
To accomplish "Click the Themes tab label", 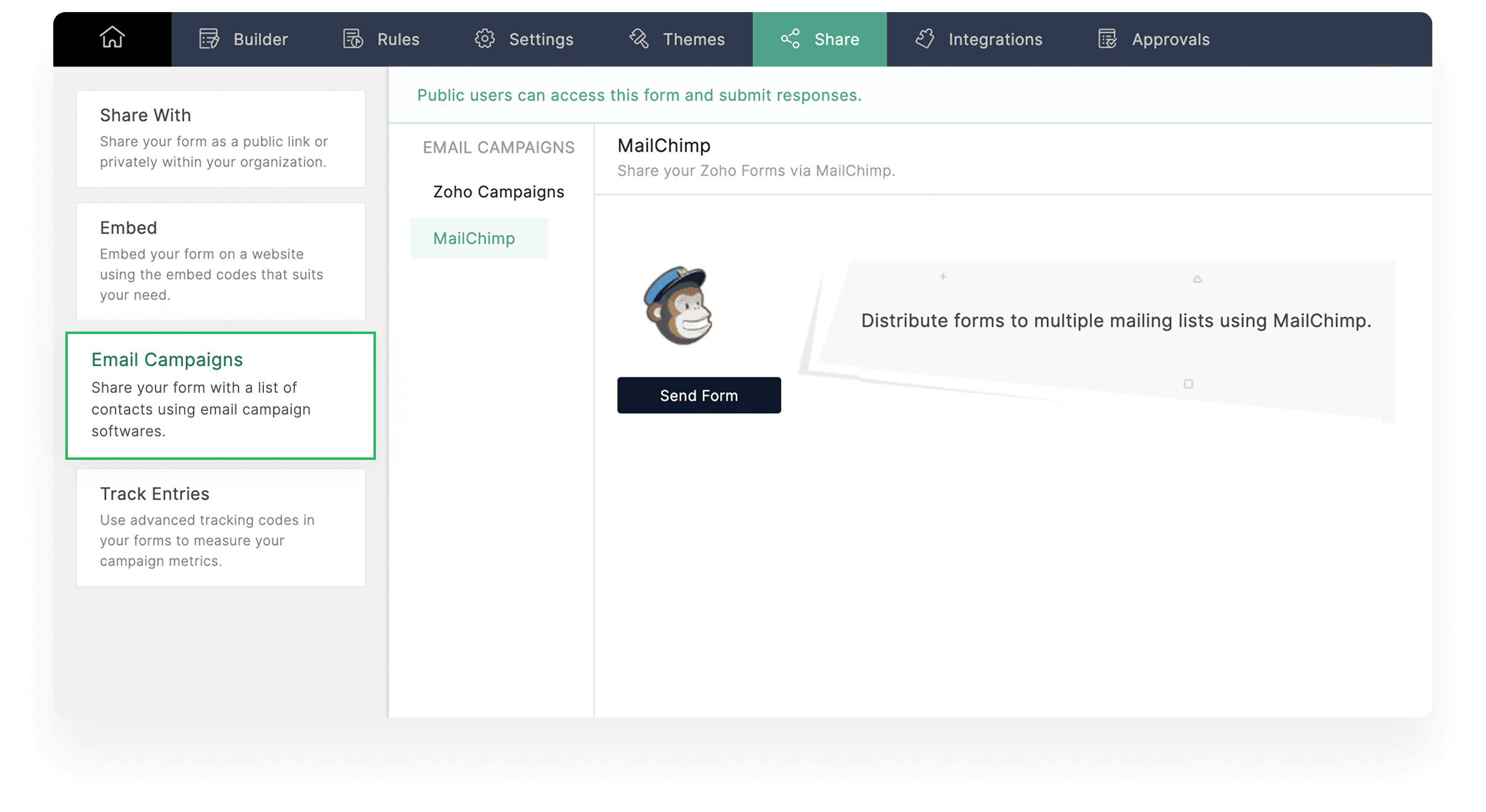I will click(x=694, y=39).
